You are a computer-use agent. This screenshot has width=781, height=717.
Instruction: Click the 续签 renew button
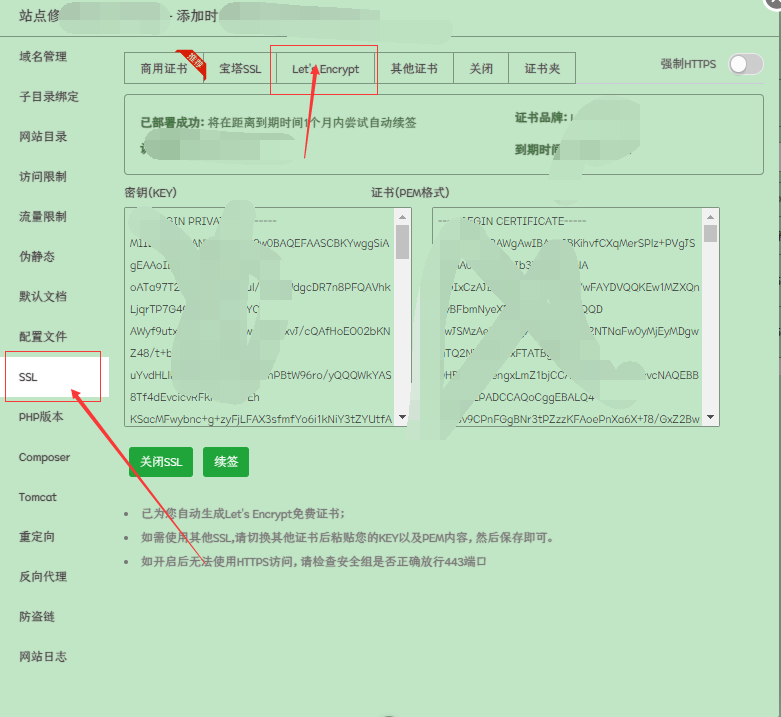pyautogui.click(x=225, y=462)
